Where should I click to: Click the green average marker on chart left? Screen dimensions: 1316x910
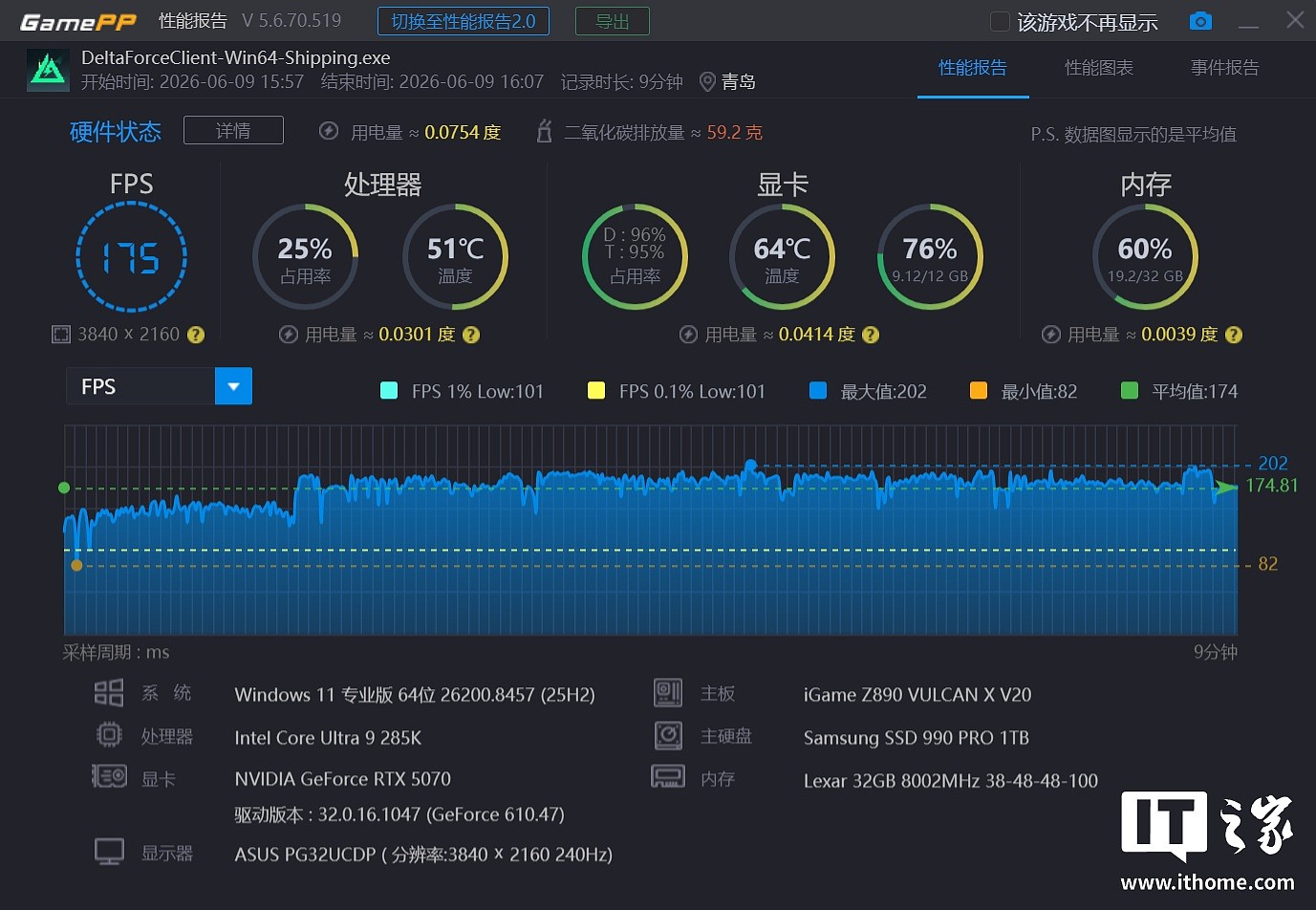[x=64, y=487]
